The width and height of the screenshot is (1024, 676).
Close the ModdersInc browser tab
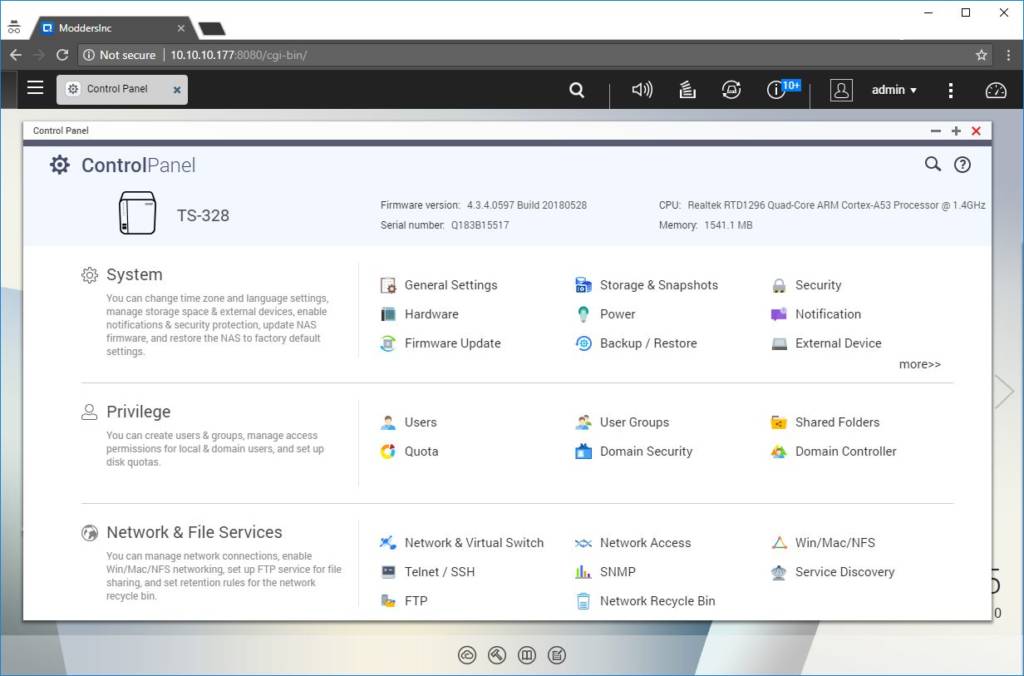(181, 28)
